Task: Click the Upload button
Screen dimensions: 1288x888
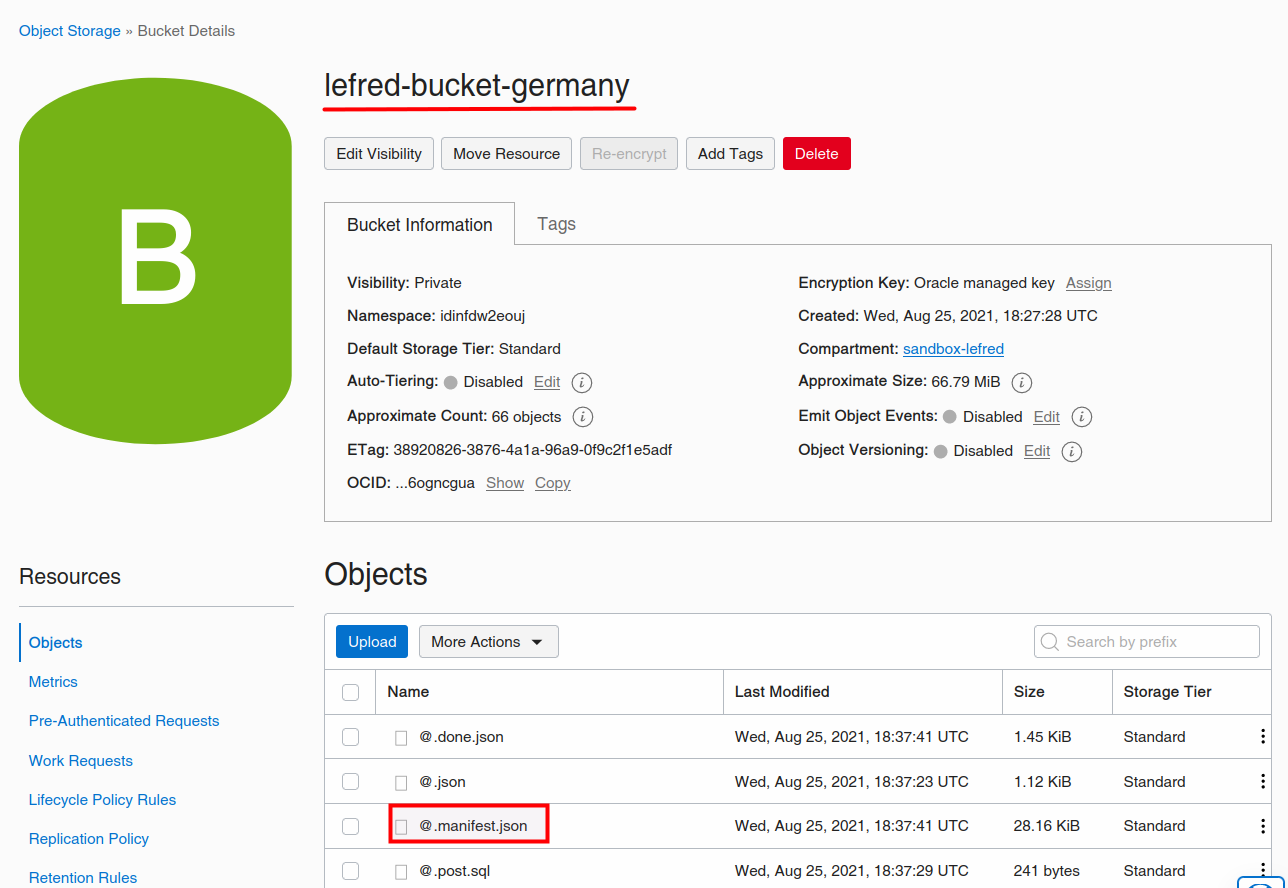Action: click(372, 642)
